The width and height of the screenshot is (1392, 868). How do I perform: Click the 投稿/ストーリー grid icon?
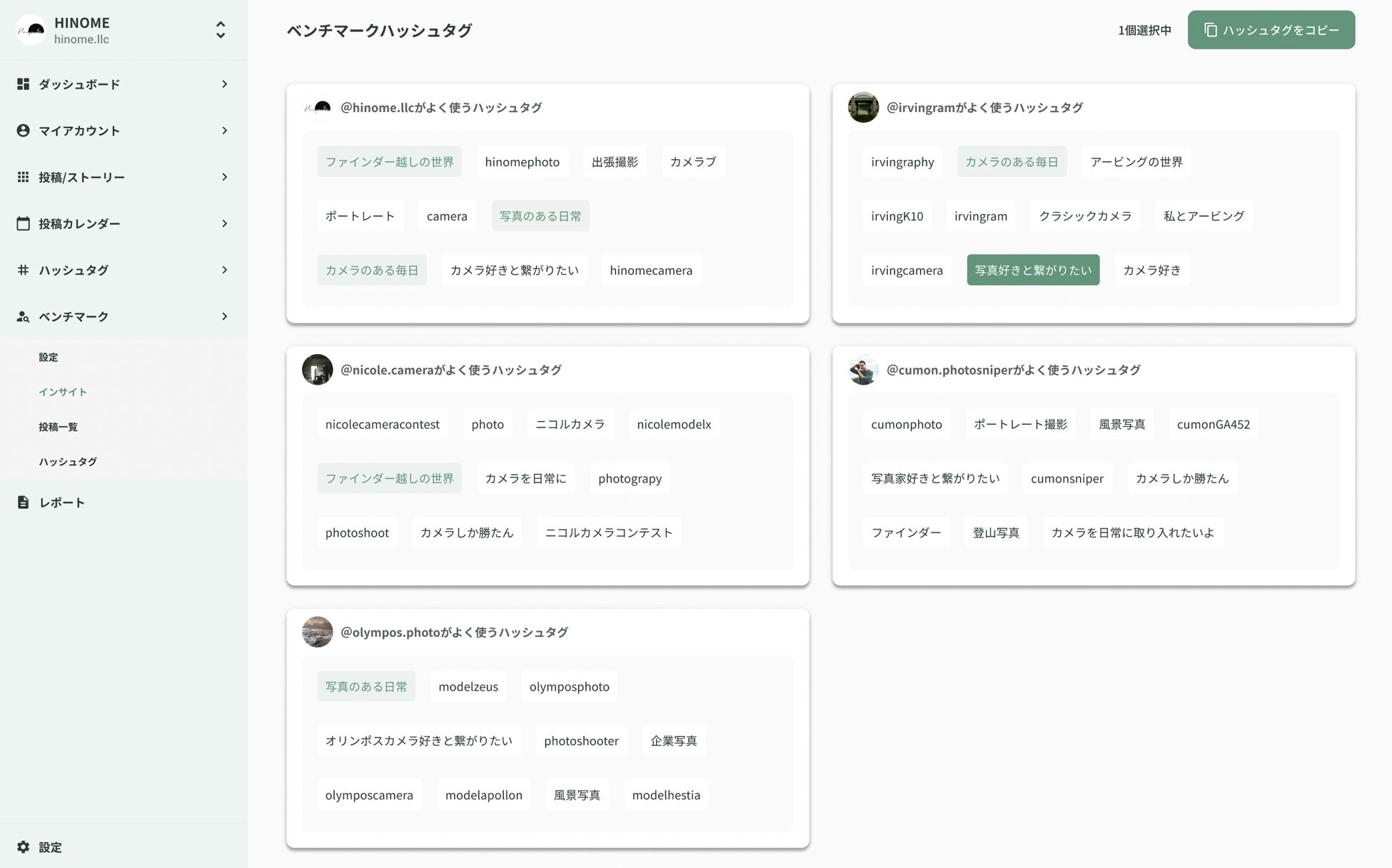(x=23, y=177)
